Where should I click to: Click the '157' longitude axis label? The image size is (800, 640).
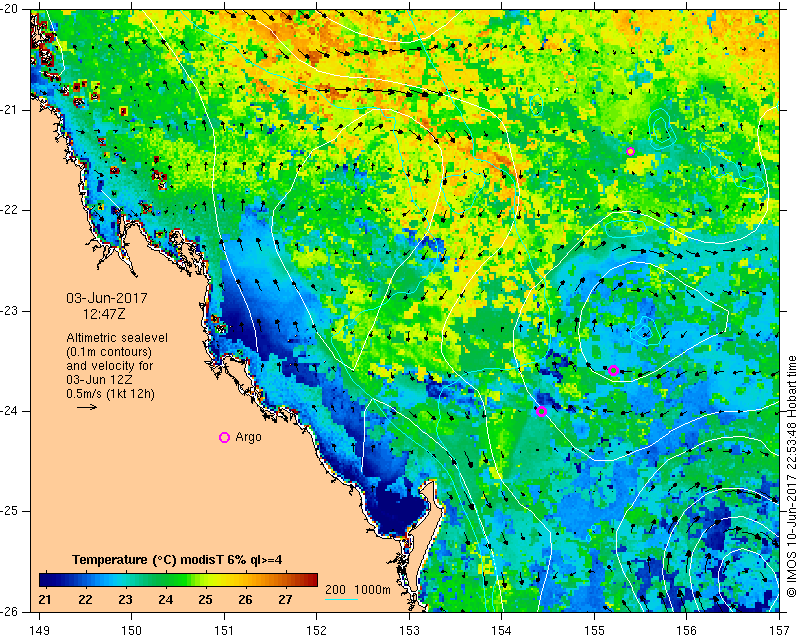coord(780,631)
